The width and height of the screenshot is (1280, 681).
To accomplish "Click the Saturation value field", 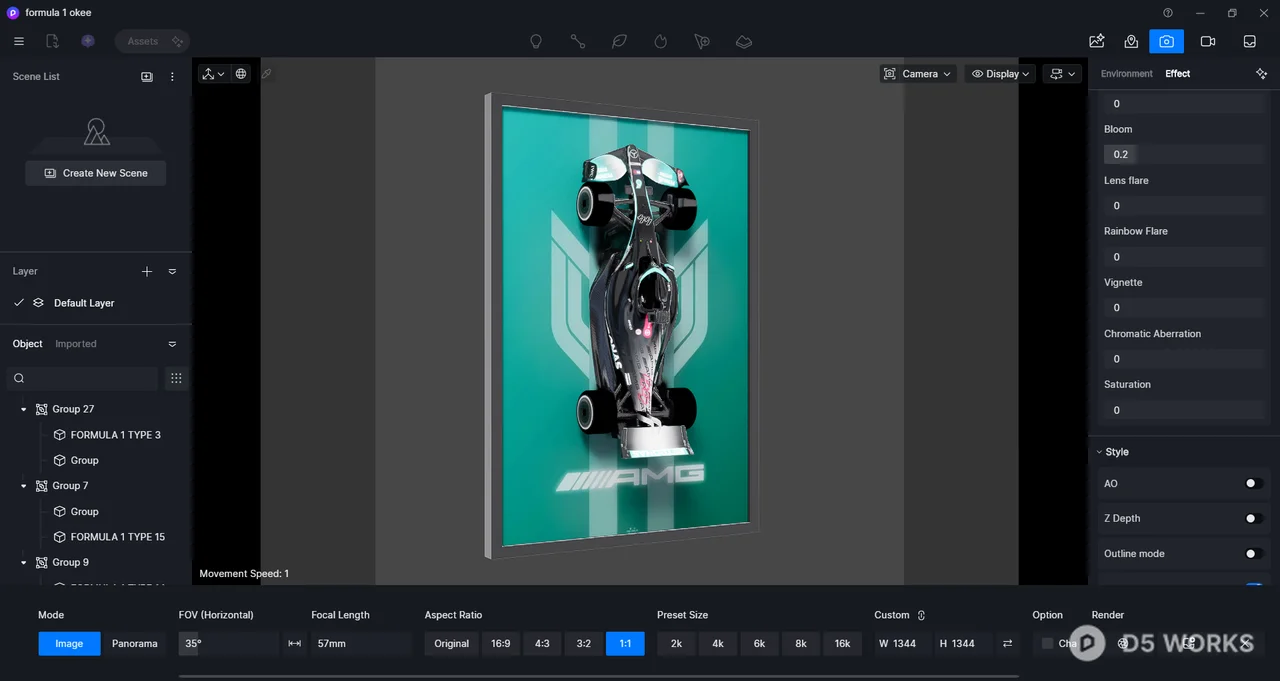I will (1184, 410).
